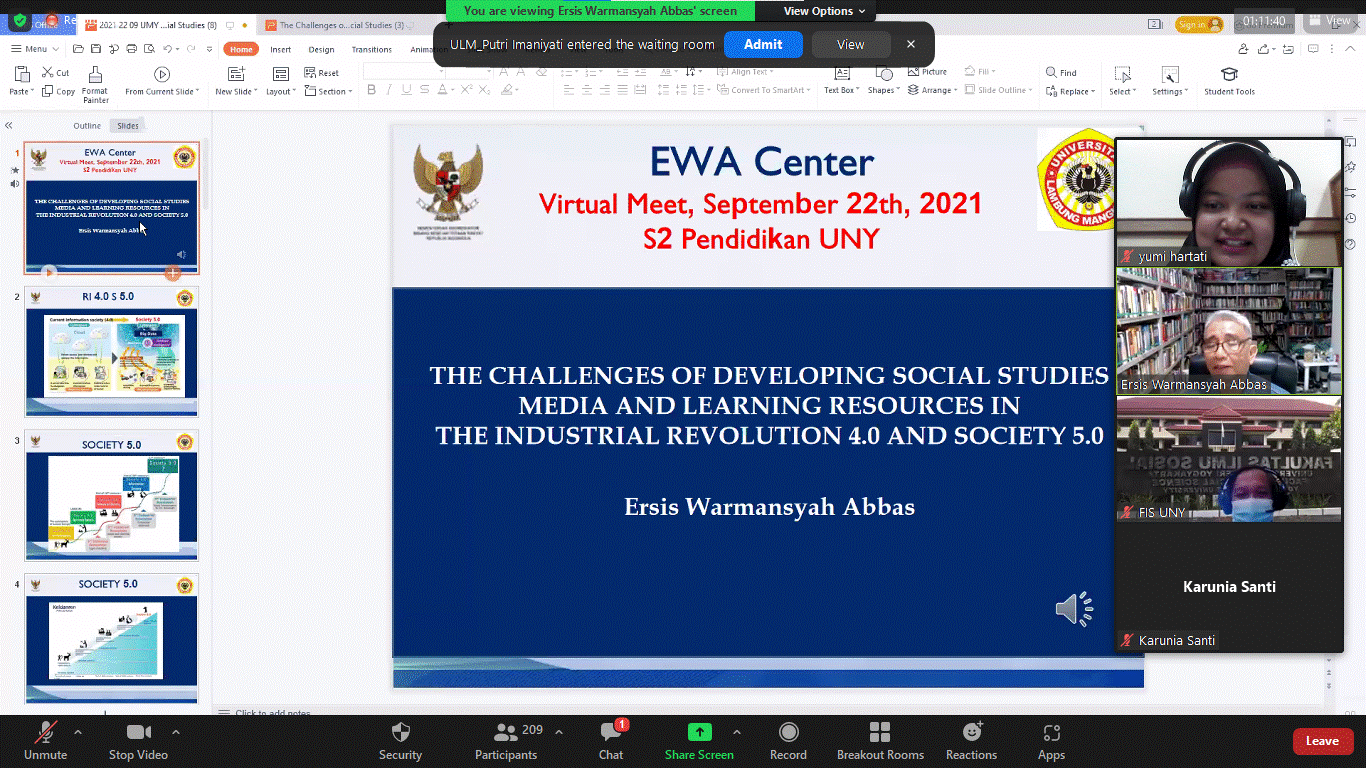Open the Participants panel showing 209
This screenshot has width=1366, height=768.
(x=506, y=733)
